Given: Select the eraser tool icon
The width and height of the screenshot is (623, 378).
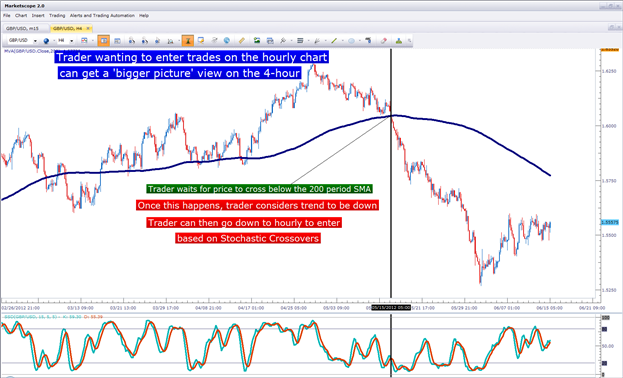Looking at the screenshot, I should click(x=383, y=41).
